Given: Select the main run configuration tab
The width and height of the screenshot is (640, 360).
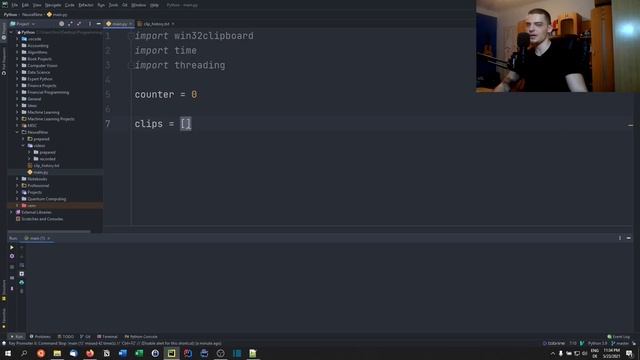Looking at the screenshot, I should point(37,238).
